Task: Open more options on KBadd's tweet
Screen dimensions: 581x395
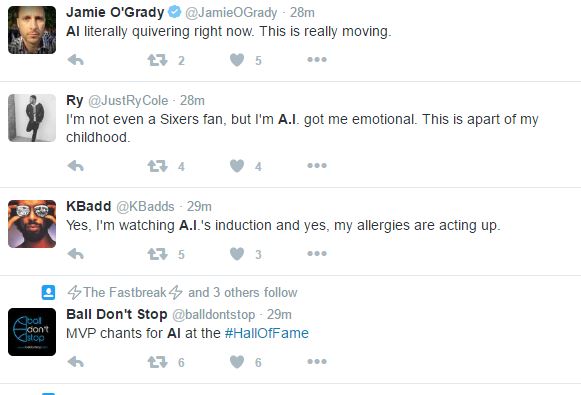Action: point(317,253)
